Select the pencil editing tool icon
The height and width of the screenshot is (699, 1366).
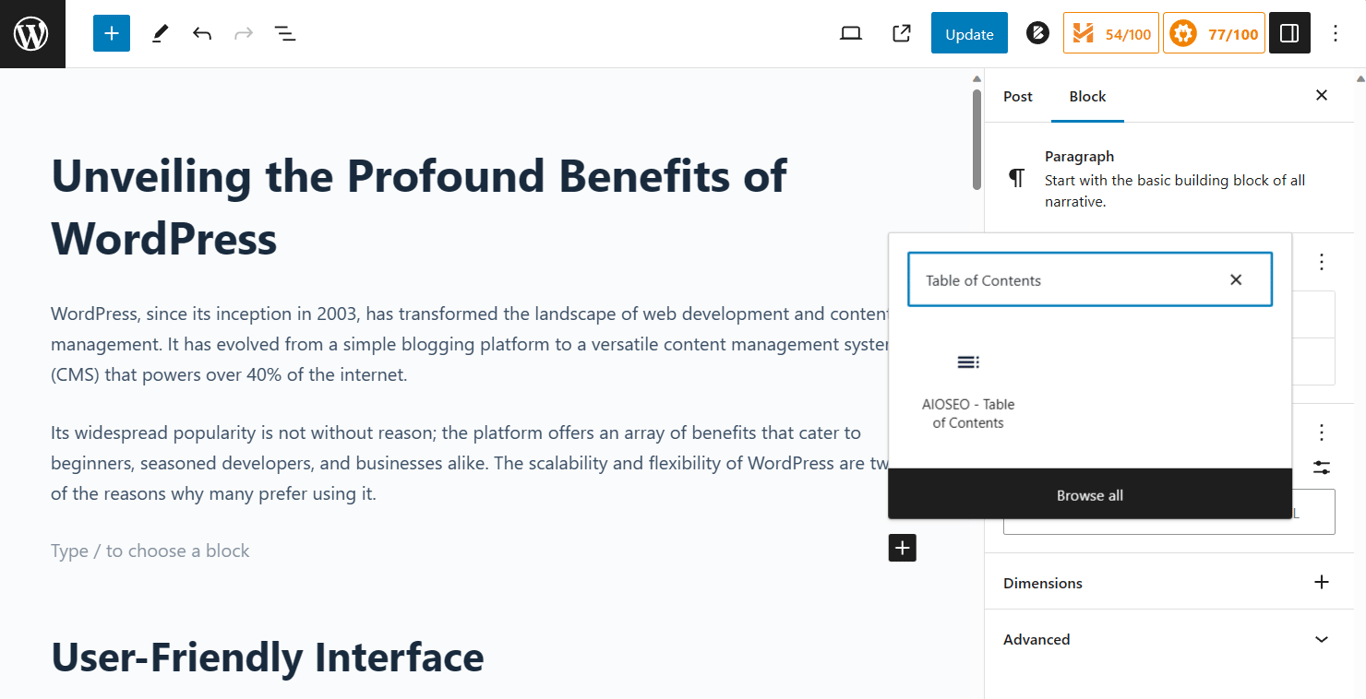(159, 33)
